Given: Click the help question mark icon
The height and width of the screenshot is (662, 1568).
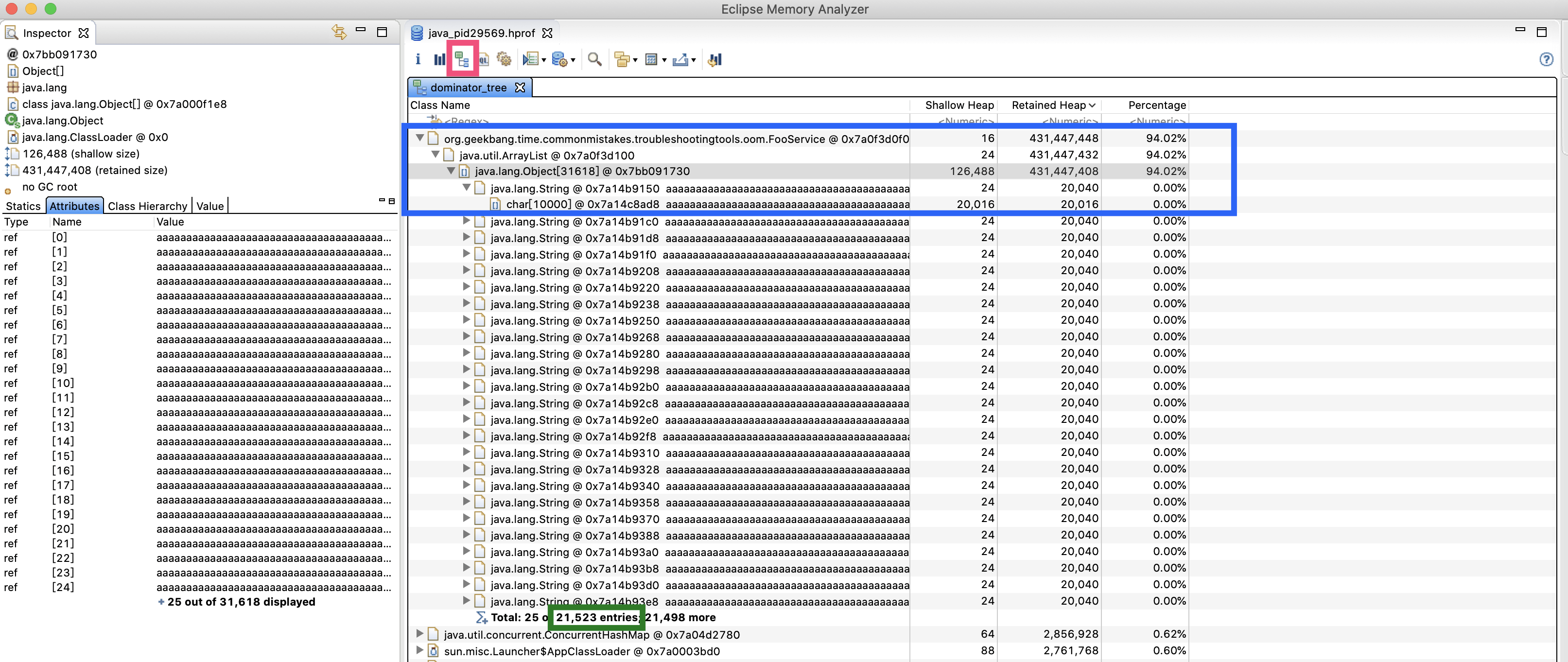Looking at the screenshot, I should (1546, 59).
